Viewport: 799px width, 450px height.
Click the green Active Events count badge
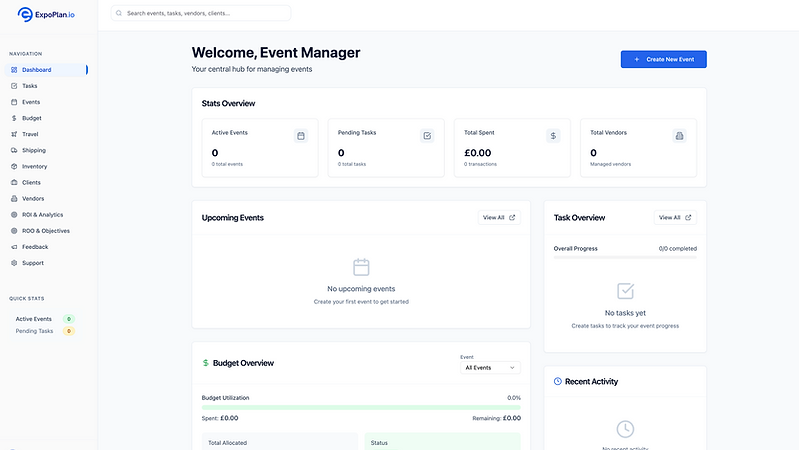pyautogui.click(x=69, y=319)
